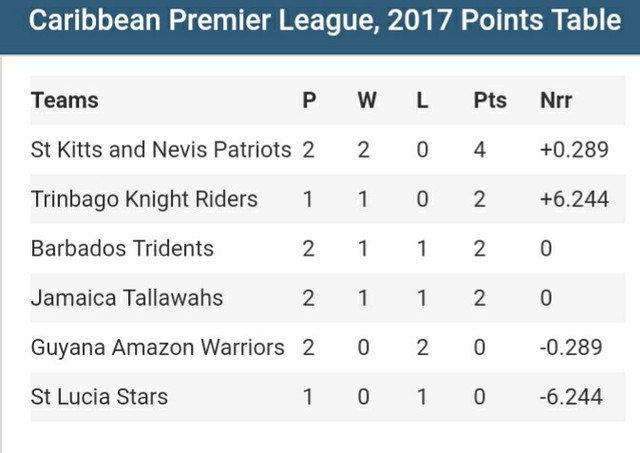640x453 pixels.
Task: Click the P column header
Action: (309, 100)
